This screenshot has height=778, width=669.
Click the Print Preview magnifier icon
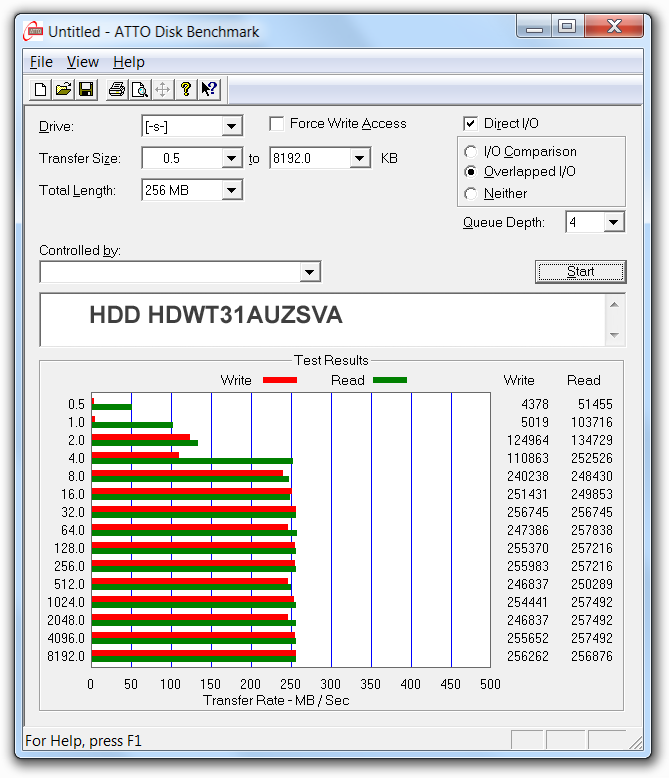click(140, 90)
